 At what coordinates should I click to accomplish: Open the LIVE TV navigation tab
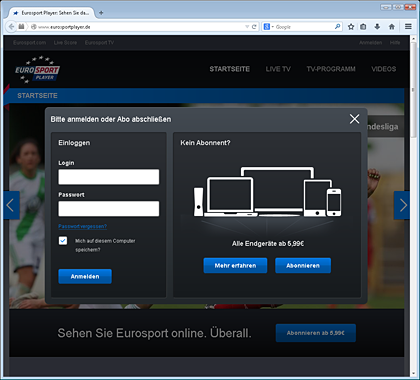click(278, 69)
